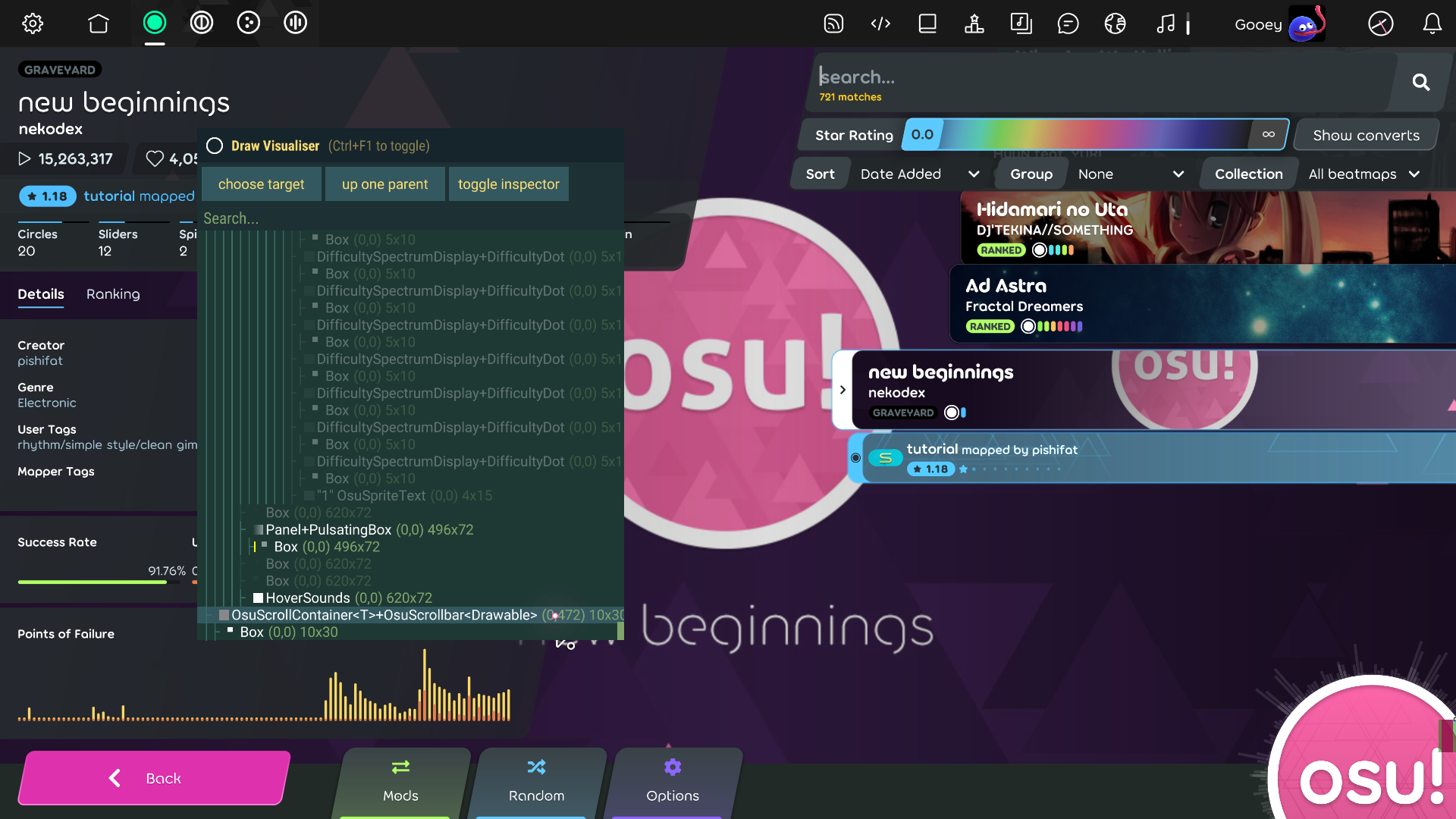Screen dimensions: 1456x819
Task: Adjust Star Rating lower bound 0.0 handle
Action: [922, 135]
